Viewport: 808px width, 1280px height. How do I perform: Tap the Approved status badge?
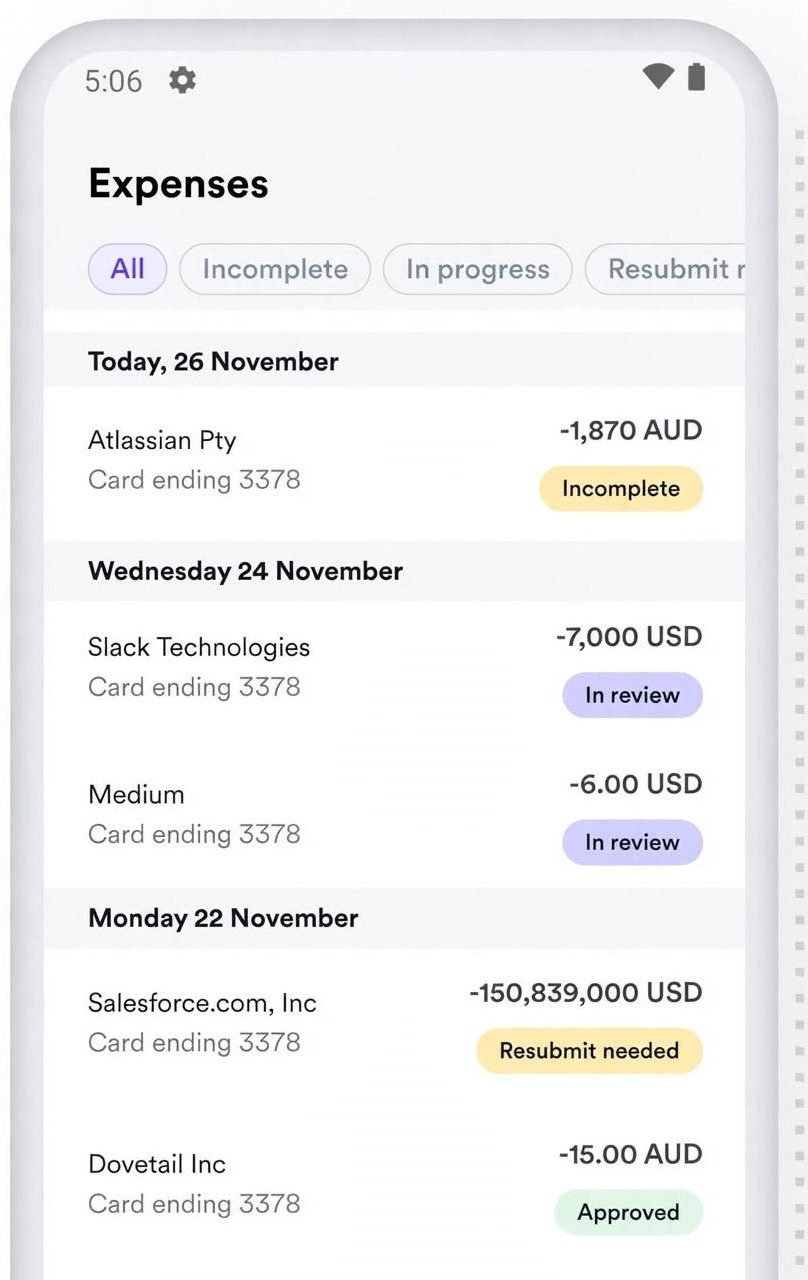pyautogui.click(x=628, y=1213)
